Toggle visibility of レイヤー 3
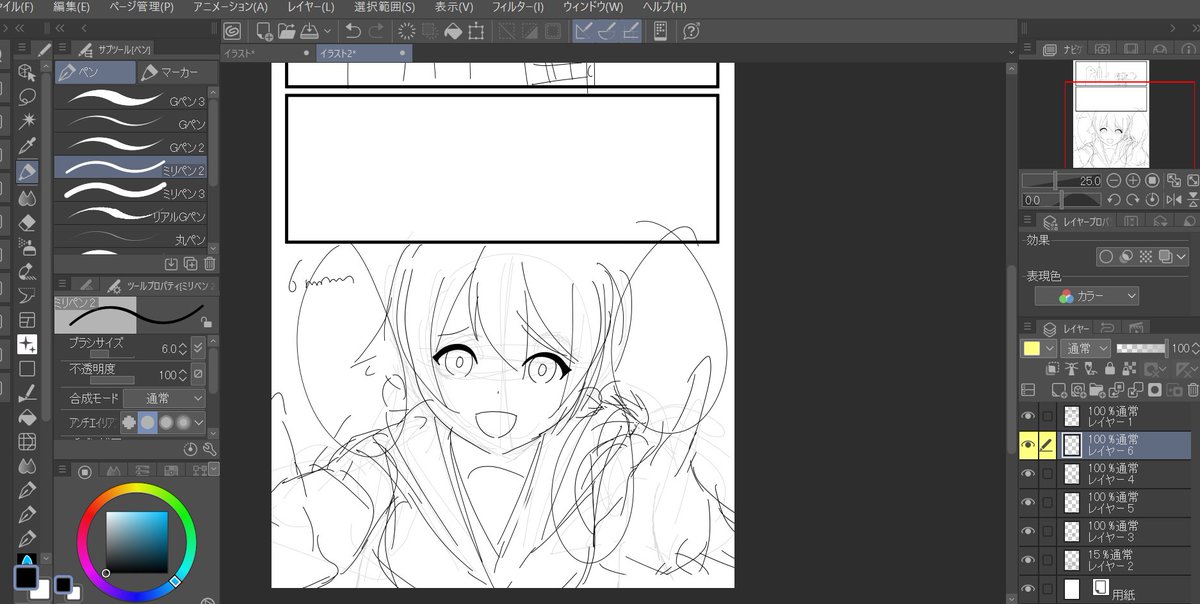1200x604 pixels. point(1028,531)
